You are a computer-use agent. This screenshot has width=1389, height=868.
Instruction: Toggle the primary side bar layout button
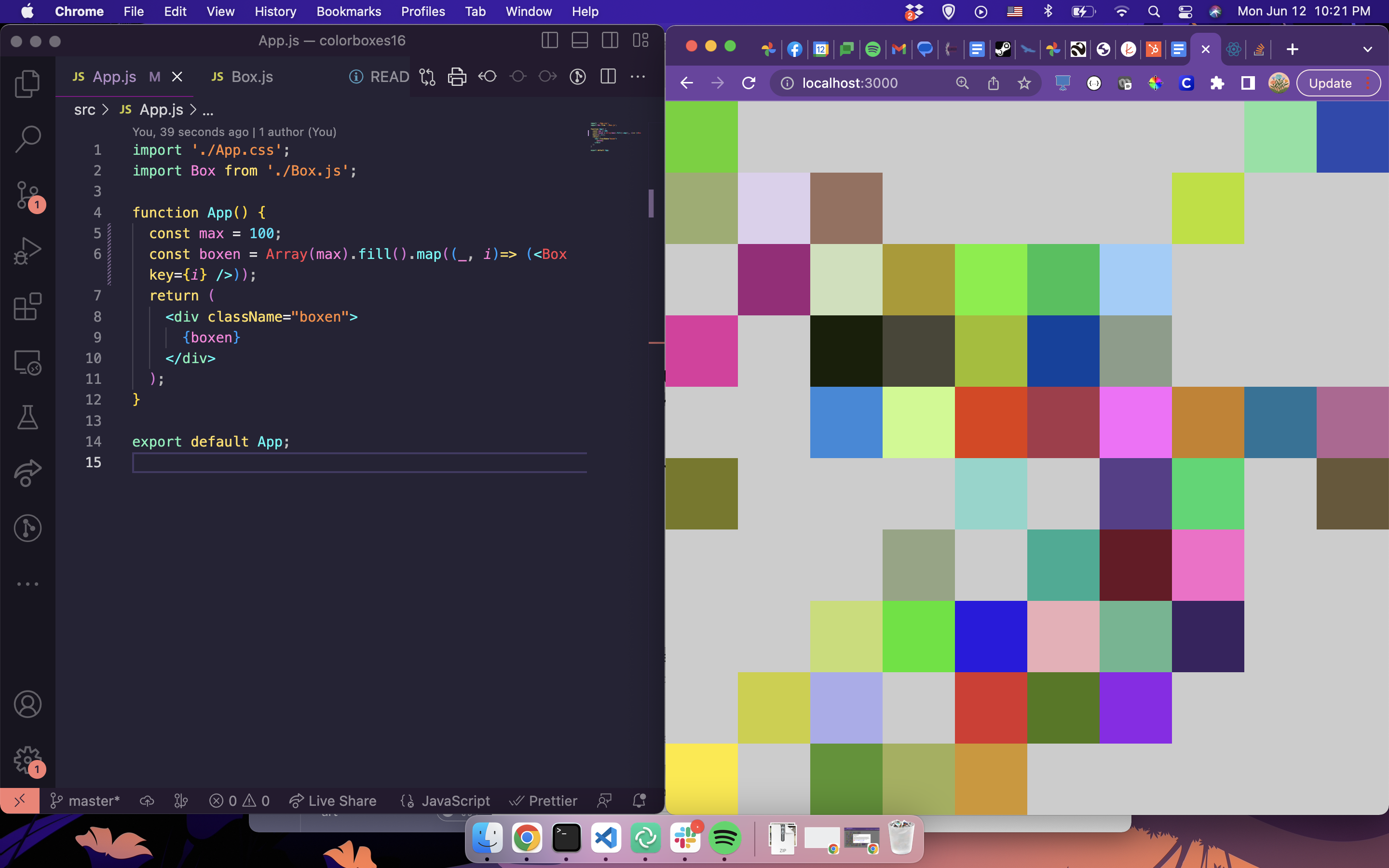[549, 41]
